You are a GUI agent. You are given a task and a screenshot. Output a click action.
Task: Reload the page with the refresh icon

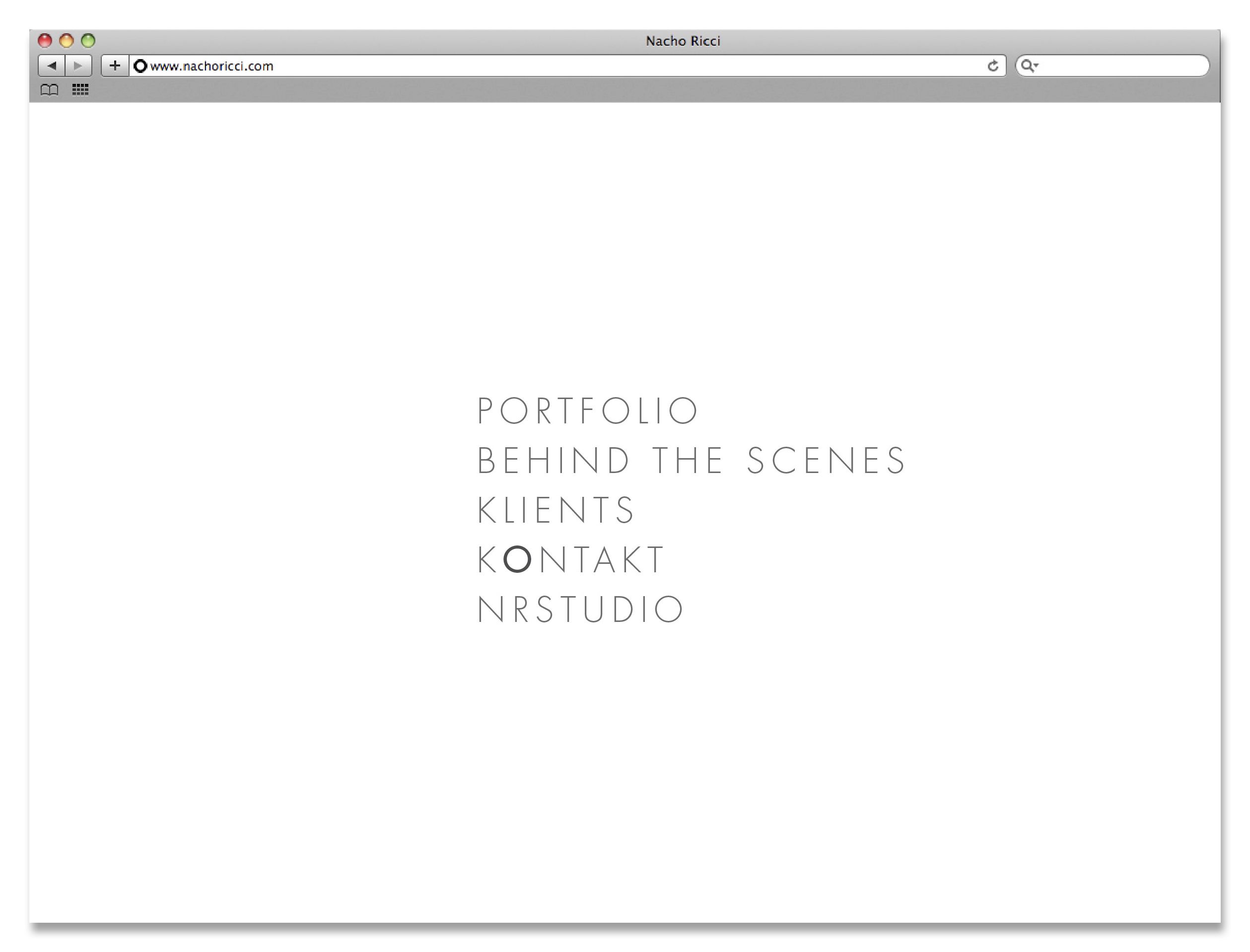tap(992, 67)
